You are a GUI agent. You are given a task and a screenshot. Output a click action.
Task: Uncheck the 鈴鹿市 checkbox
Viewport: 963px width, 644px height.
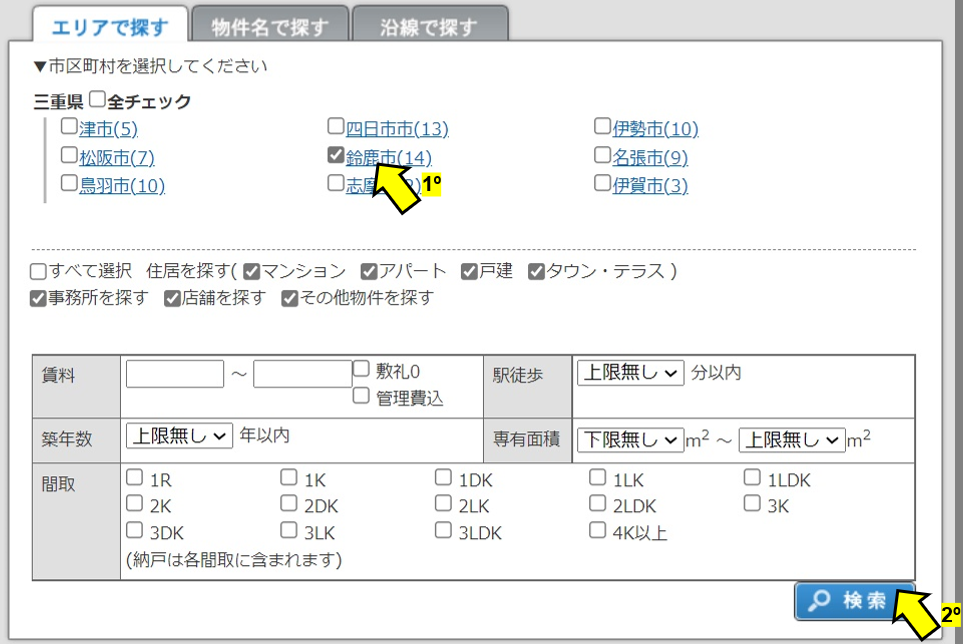click(x=336, y=155)
